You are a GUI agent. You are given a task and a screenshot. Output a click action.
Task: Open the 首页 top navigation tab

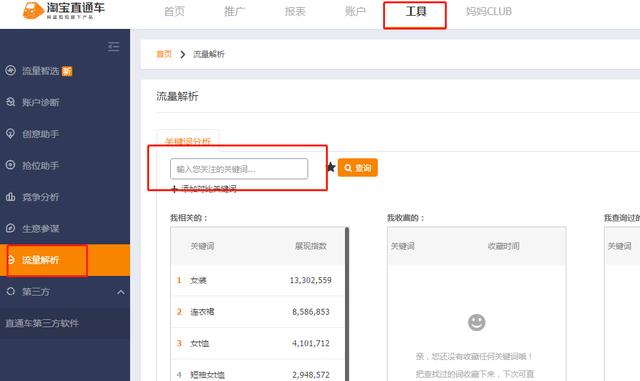coord(174,11)
